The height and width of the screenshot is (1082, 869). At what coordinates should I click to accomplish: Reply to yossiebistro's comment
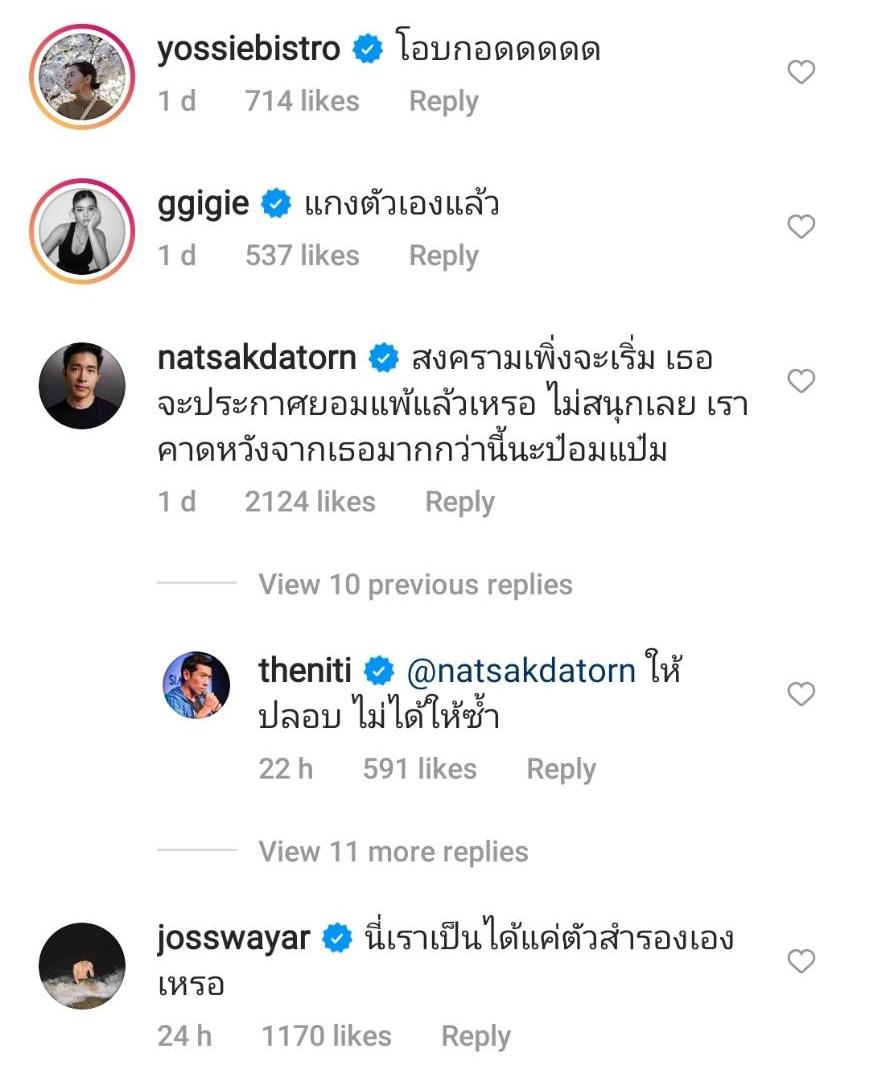coord(443,101)
